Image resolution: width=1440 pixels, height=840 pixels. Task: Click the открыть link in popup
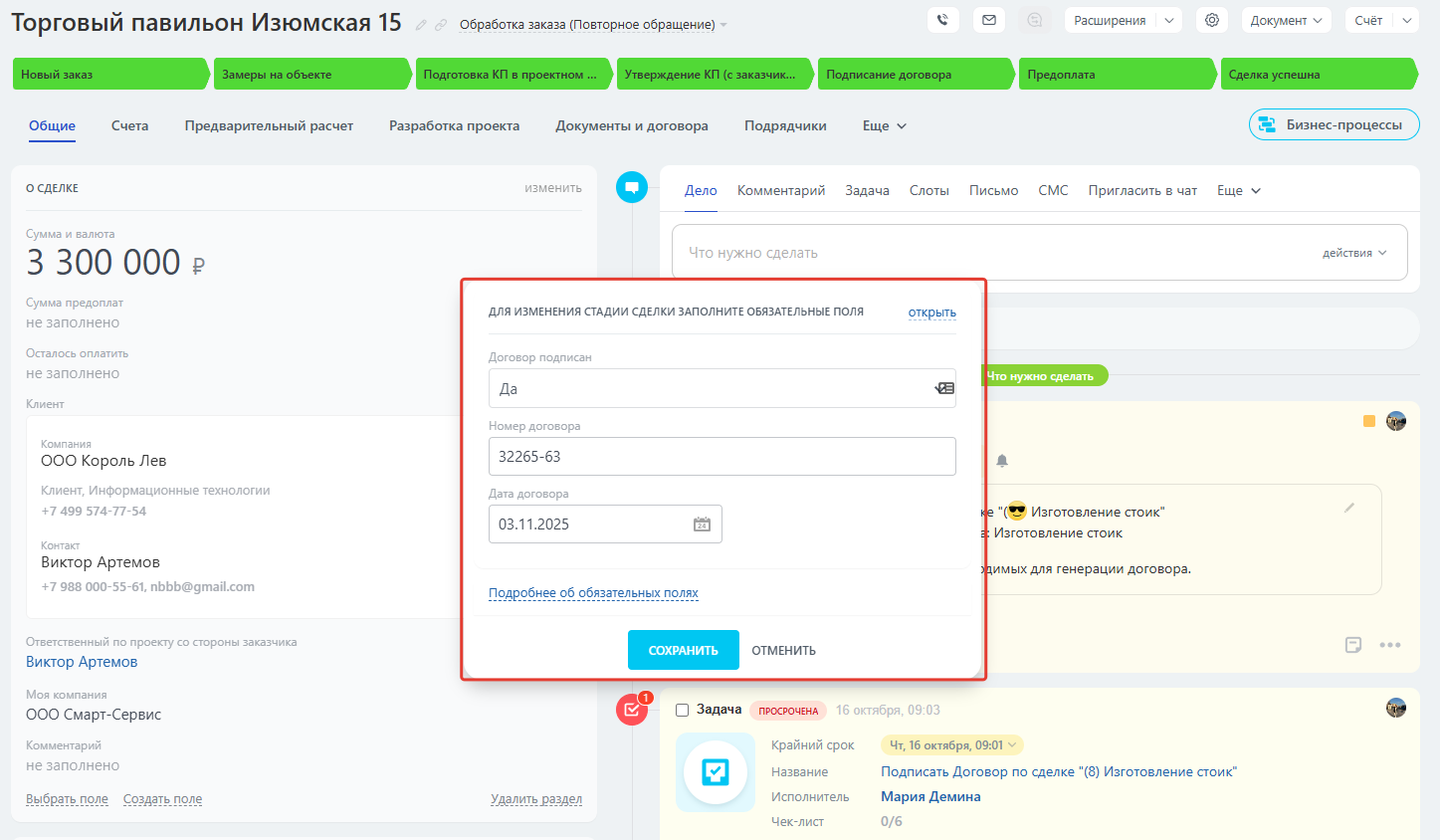point(932,313)
